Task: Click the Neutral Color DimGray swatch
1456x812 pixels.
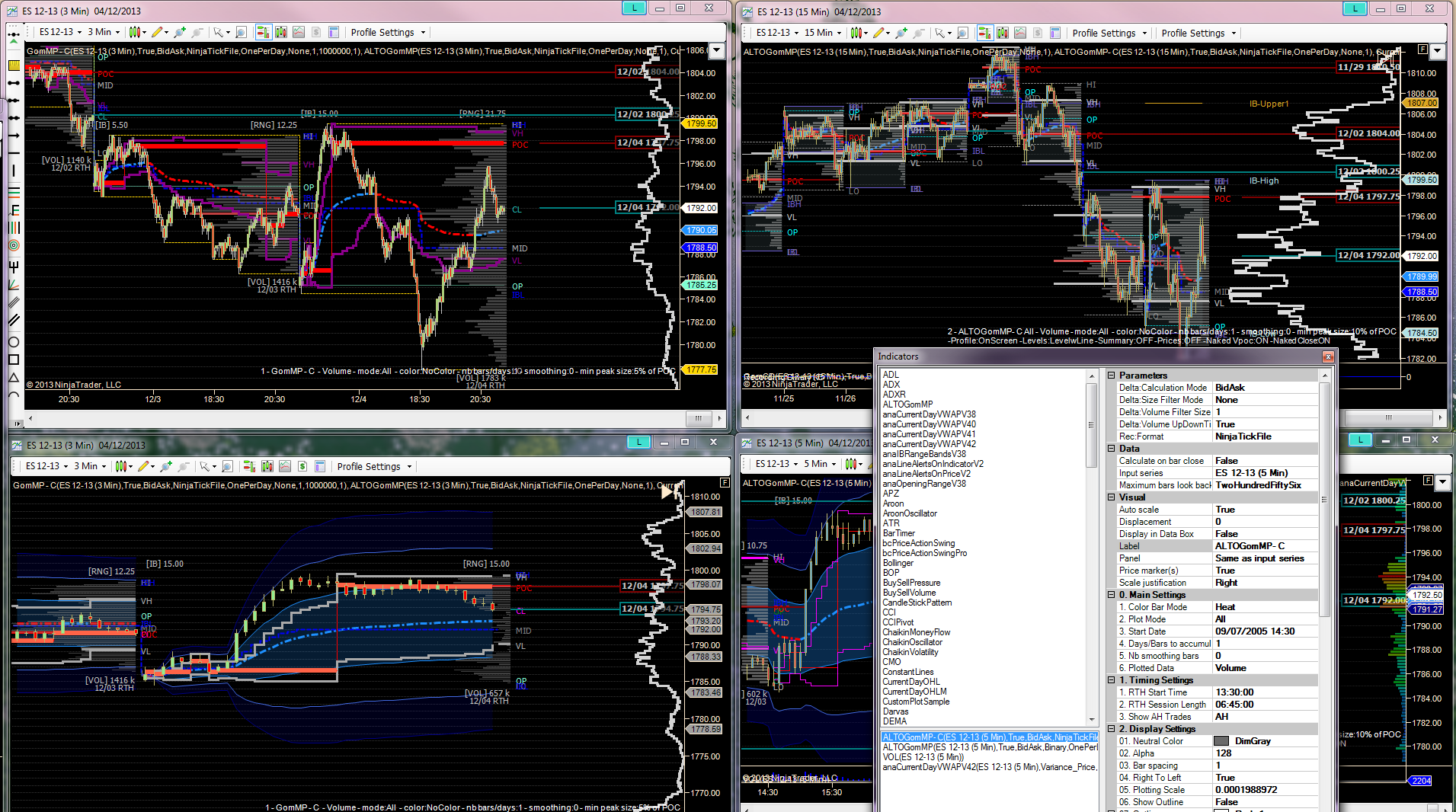Action: pyautogui.click(x=1221, y=741)
